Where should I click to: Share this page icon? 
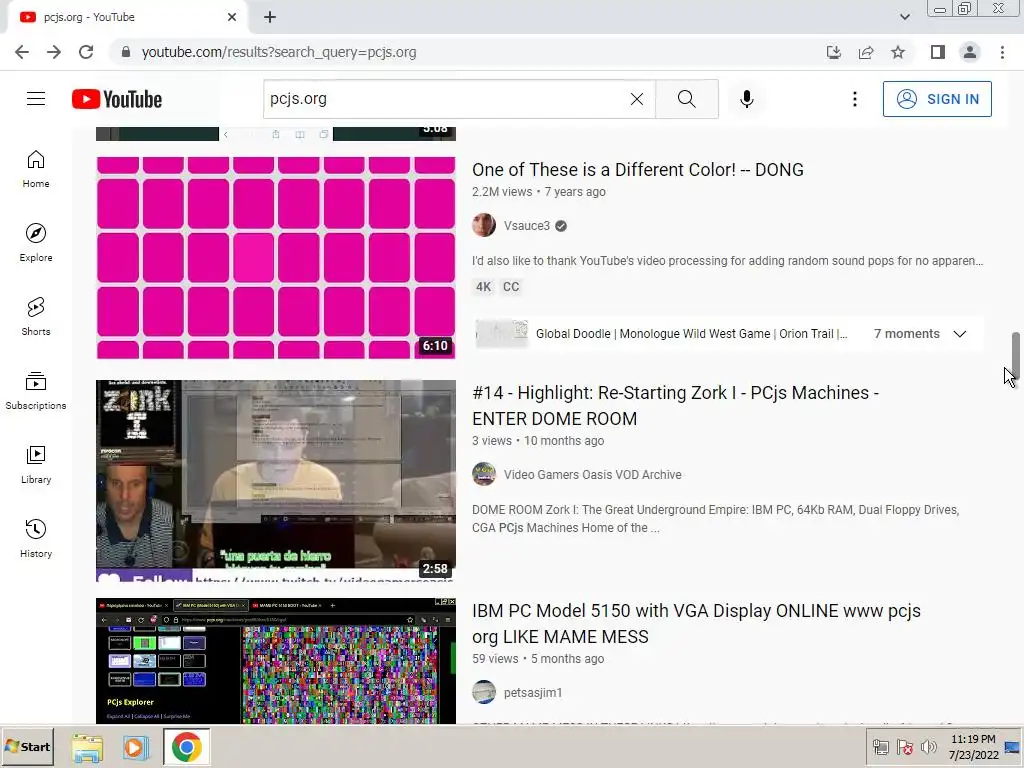click(866, 52)
